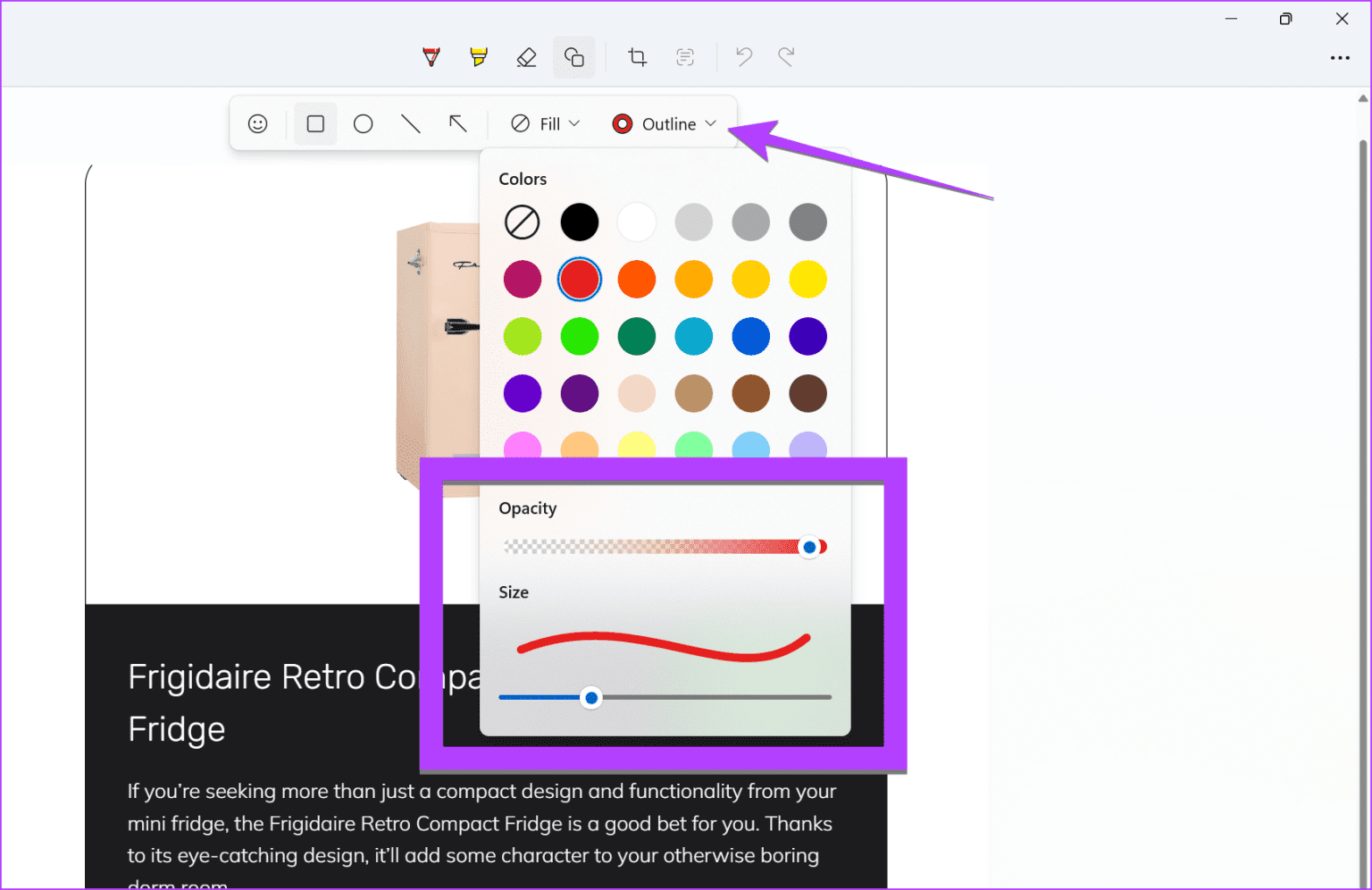The height and width of the screenshot is (890, 1372).
Task: Open the image crop tool
Action: pos(637,57)
